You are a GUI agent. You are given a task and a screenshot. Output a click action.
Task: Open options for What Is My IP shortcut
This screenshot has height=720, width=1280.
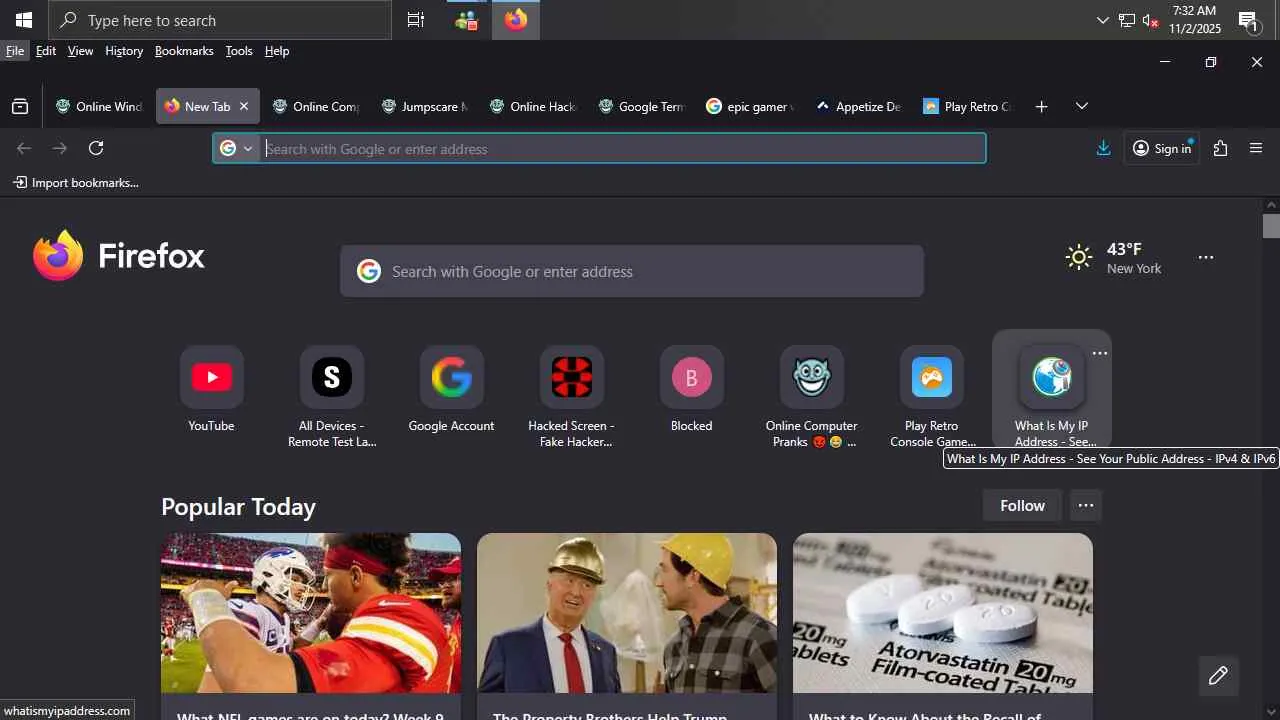pos(1100,354)
